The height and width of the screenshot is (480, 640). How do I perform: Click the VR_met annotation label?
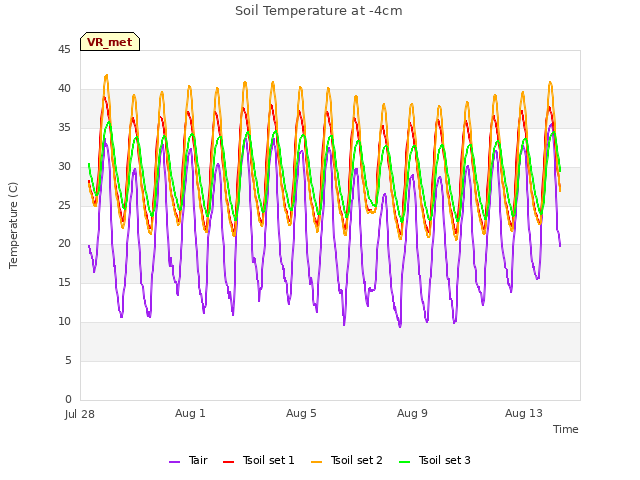coord(110,42)
